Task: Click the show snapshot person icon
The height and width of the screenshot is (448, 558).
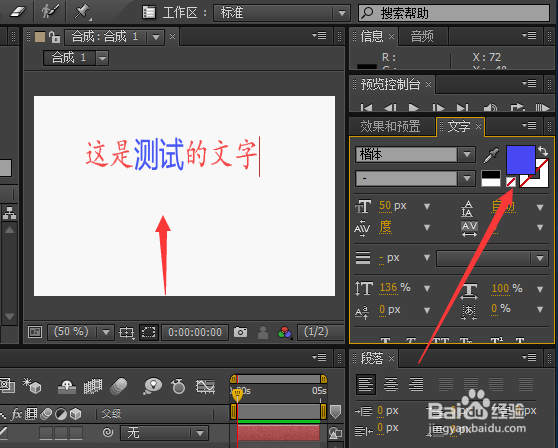Action: [263, 333]
